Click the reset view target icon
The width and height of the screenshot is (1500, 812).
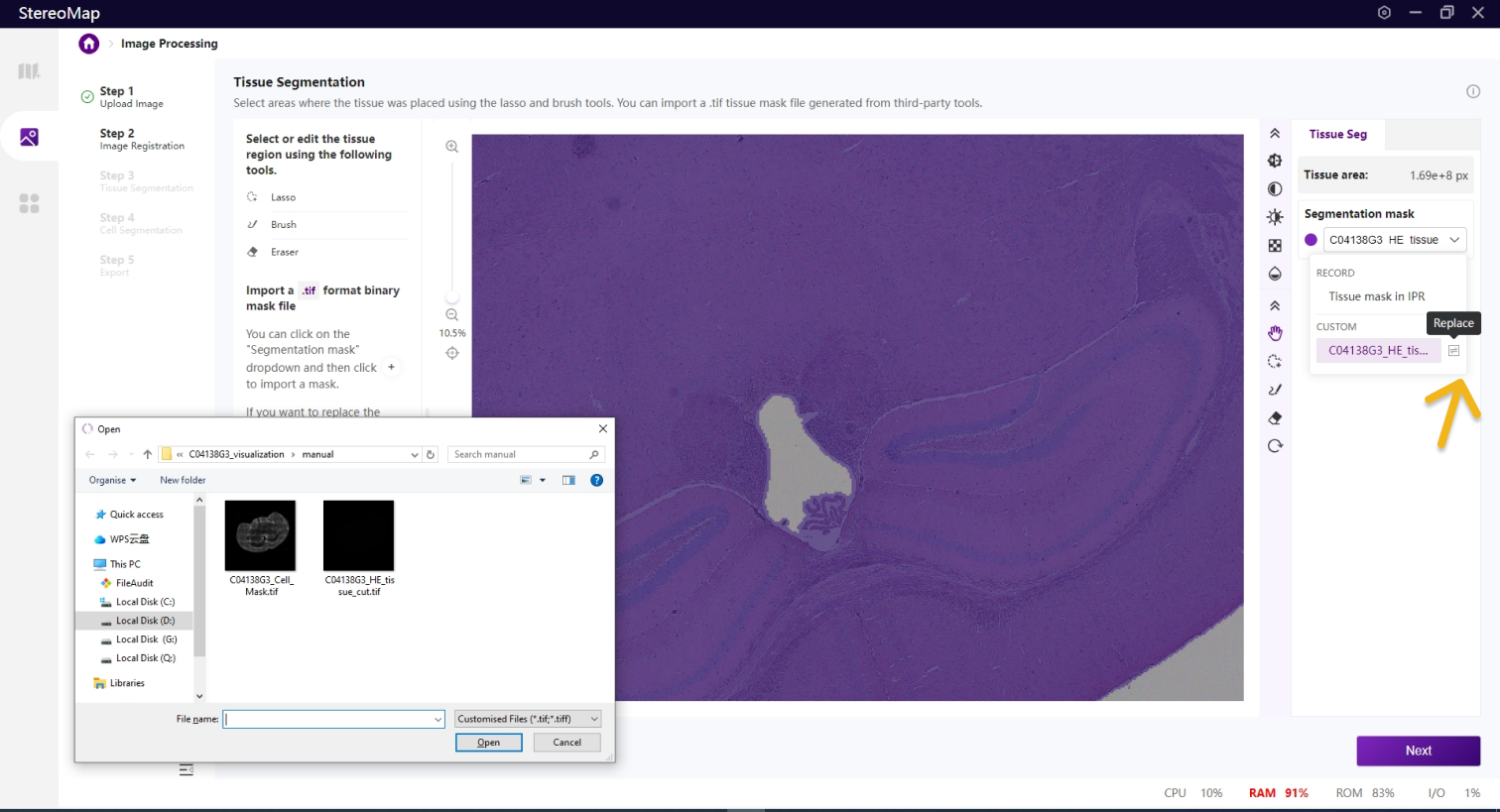click(452, 353)
